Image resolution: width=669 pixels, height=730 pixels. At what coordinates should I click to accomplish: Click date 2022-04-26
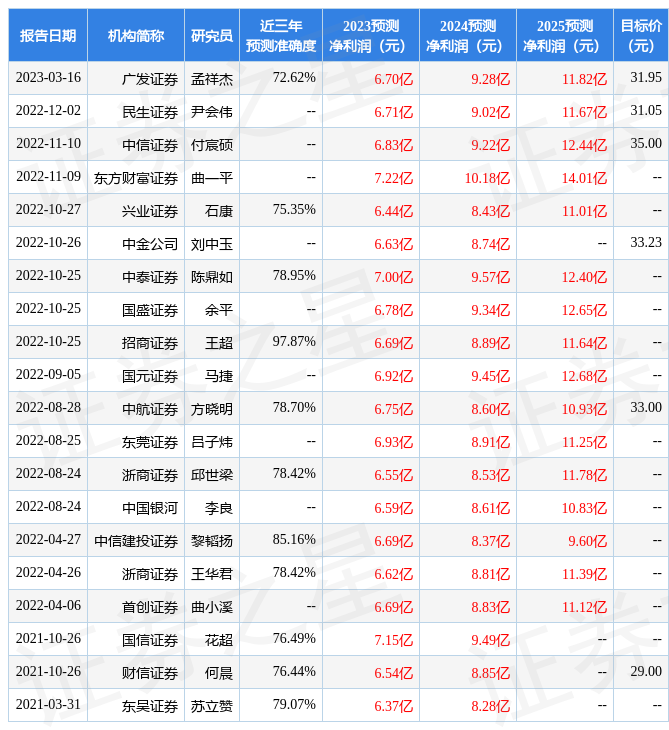coord(48,573)
